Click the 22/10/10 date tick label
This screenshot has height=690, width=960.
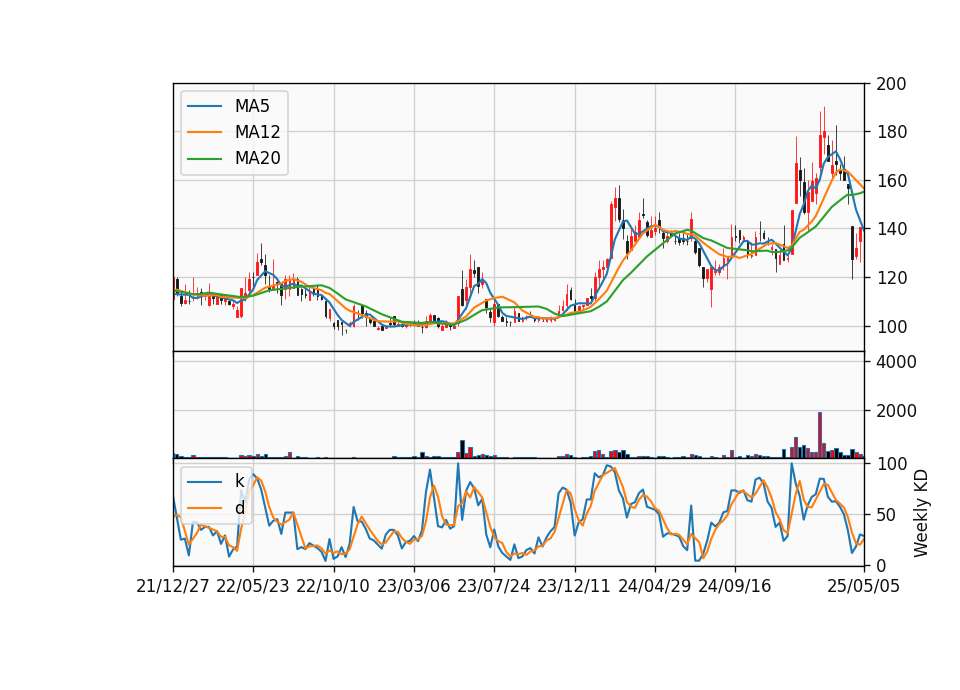(x=333, y=586)
